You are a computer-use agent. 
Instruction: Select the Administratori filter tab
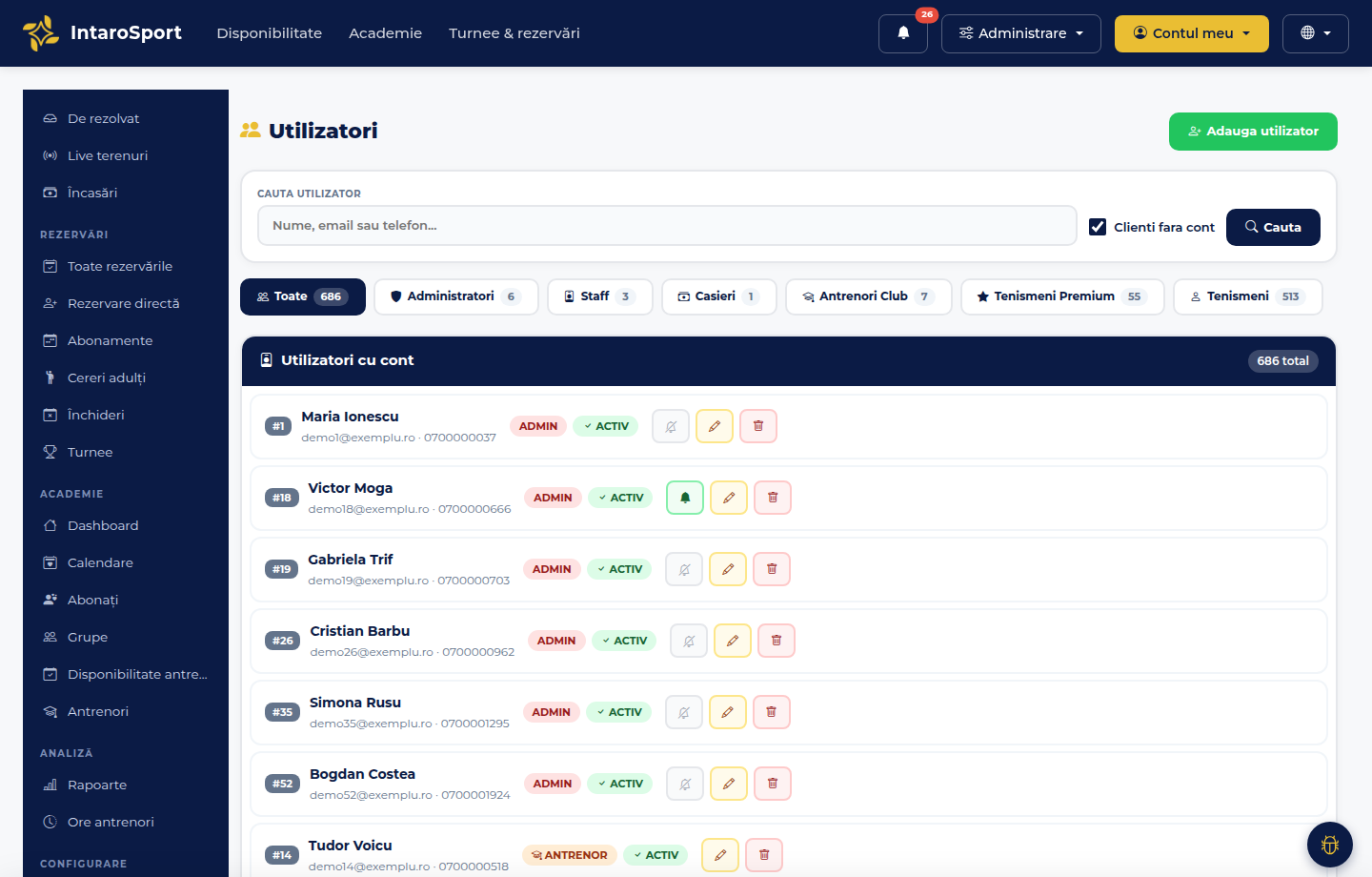pyautogui.click(x=456, y=296)
